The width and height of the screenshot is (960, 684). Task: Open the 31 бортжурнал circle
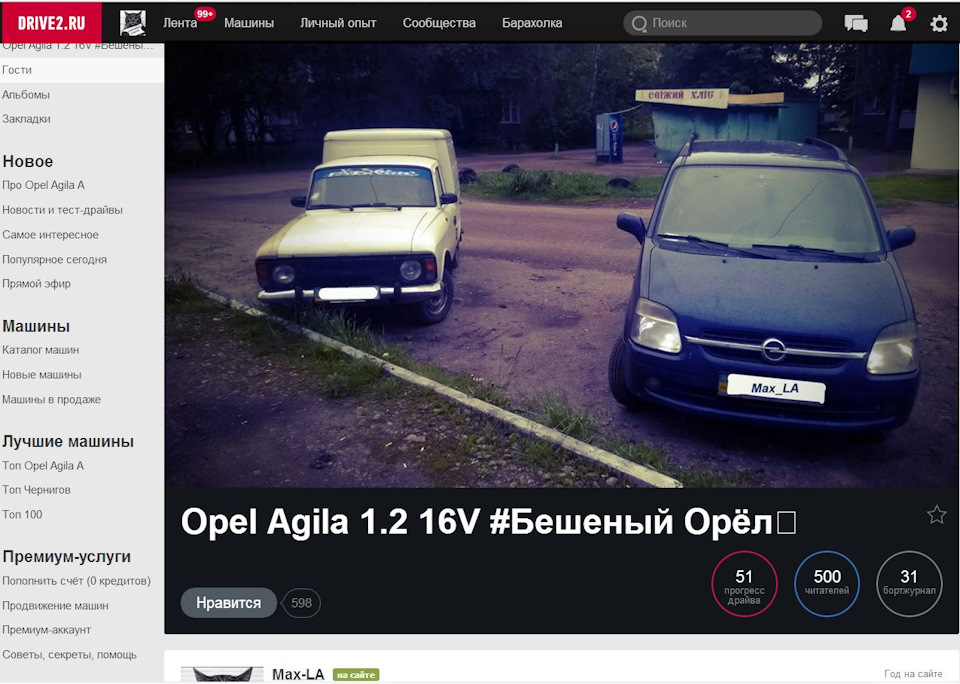[x=909, y=584]
